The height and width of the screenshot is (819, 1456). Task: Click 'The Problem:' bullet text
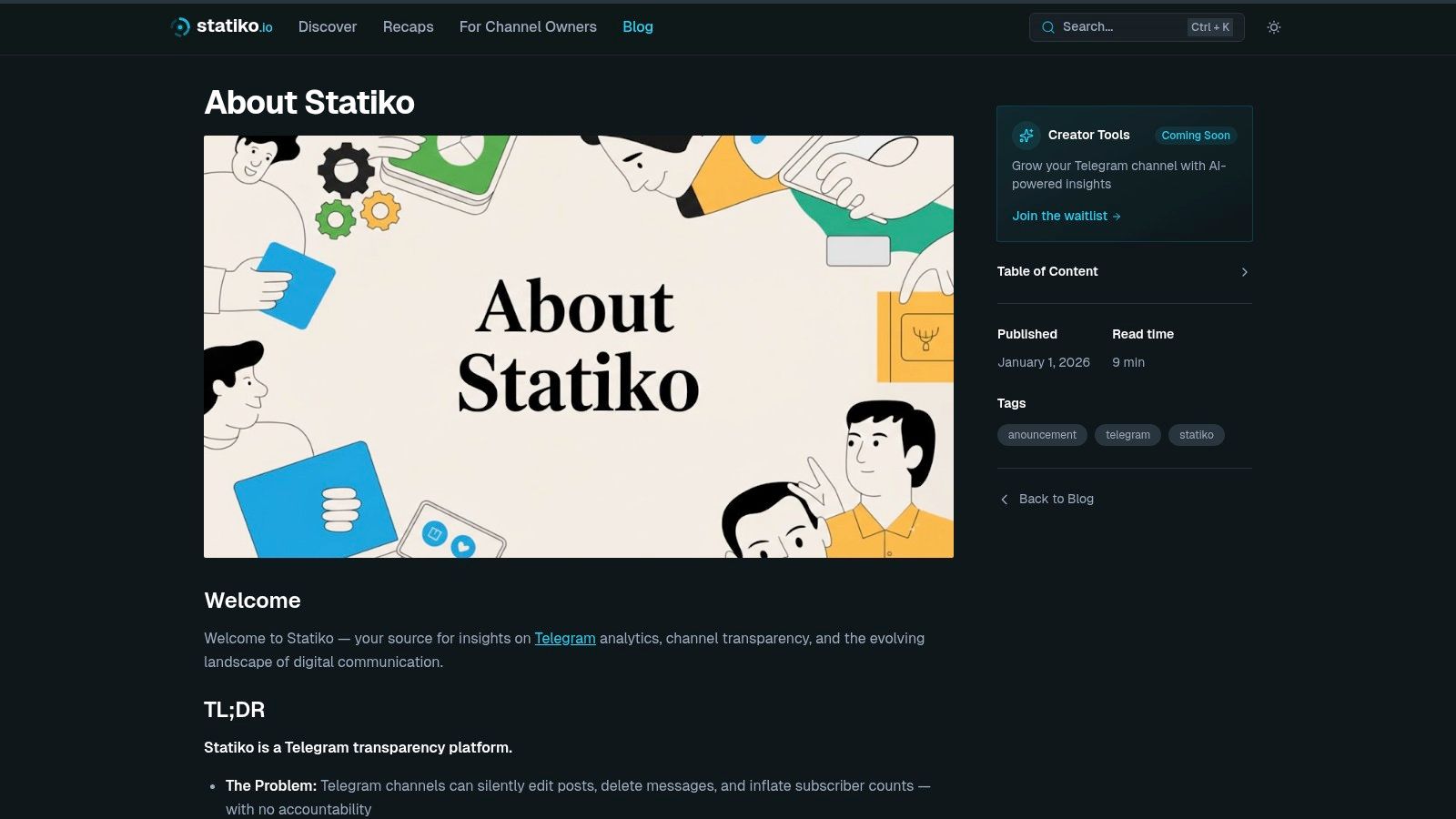(271, 785)
